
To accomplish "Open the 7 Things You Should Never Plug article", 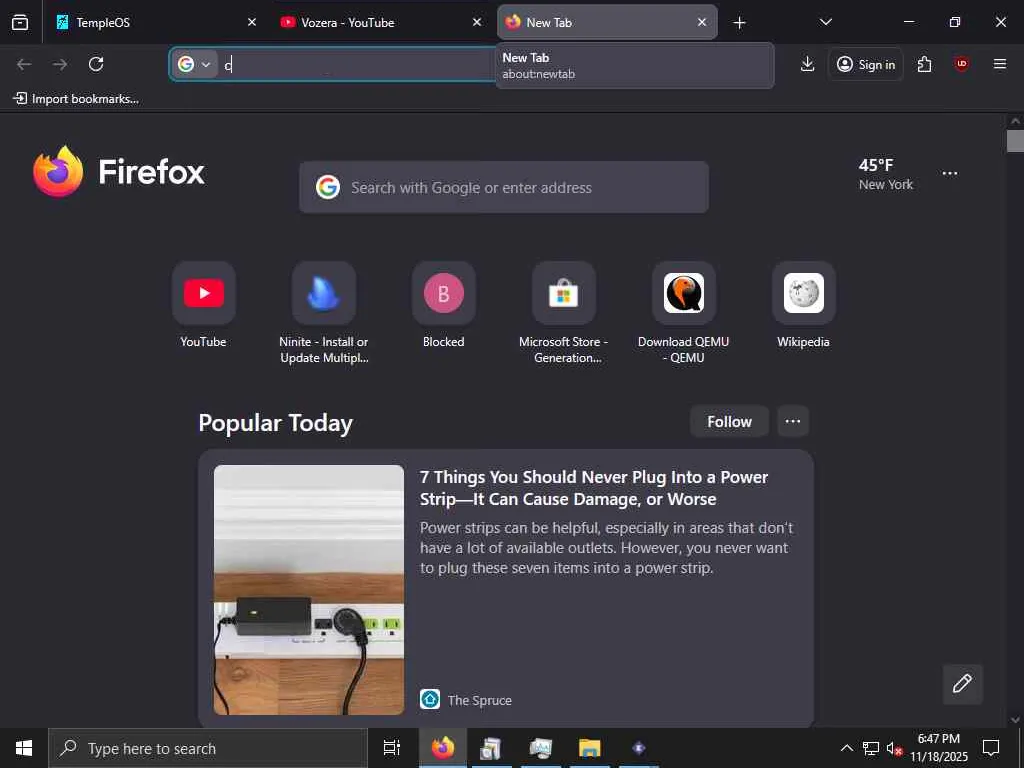I will tap(594, 488).
